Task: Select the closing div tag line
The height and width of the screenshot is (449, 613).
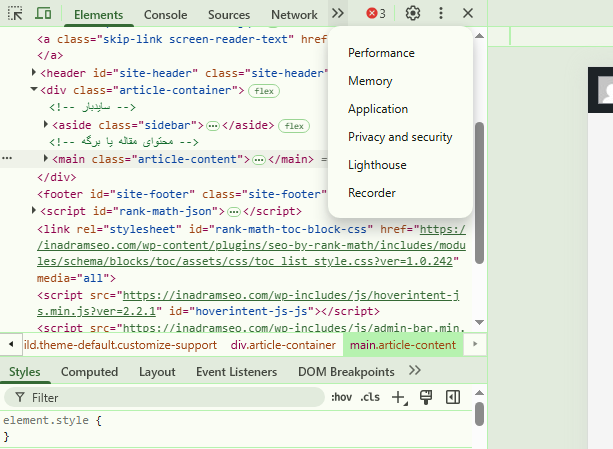Action: tap(57, 177)
